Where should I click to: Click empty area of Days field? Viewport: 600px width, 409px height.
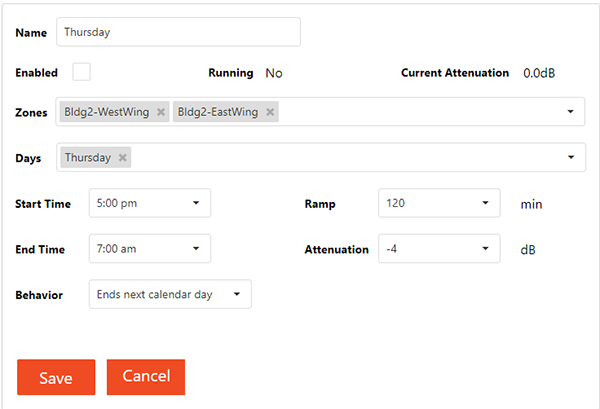point(344,157)
